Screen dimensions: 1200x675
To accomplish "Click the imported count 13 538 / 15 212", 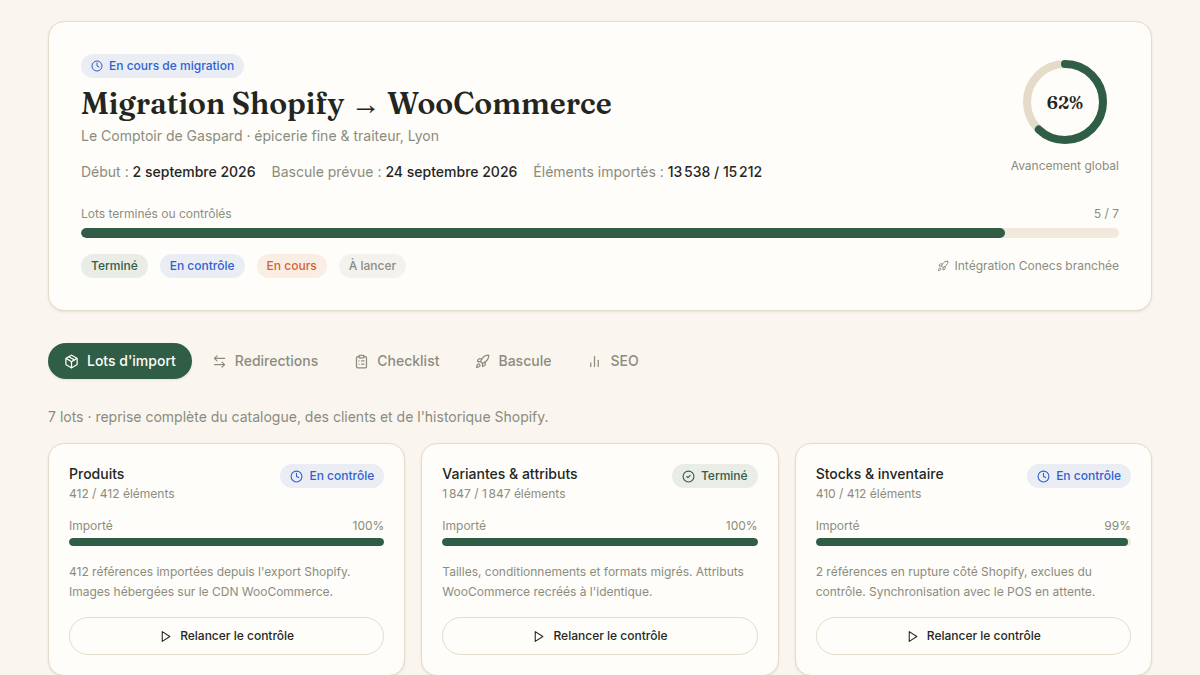I will [x=715, y=172].
